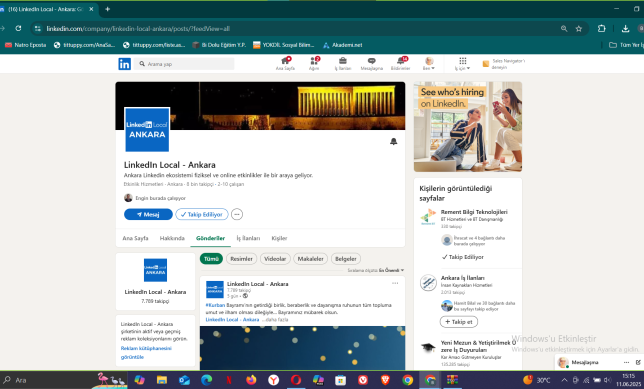Bookmark the page with the star icon
This screenshot has height=389, width=644.
click(579, 29)
